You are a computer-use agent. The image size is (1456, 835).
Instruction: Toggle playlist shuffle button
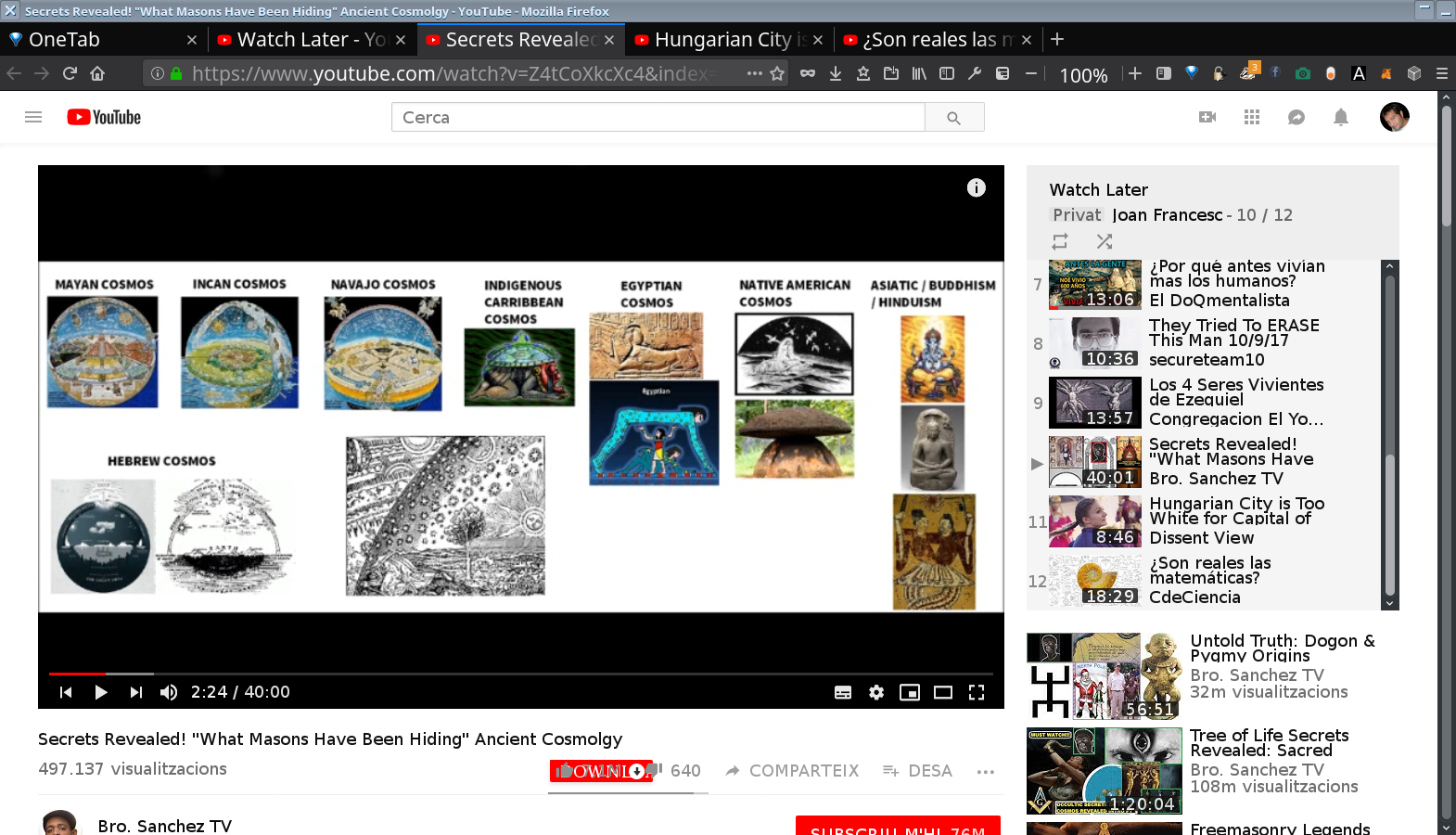1104,241
